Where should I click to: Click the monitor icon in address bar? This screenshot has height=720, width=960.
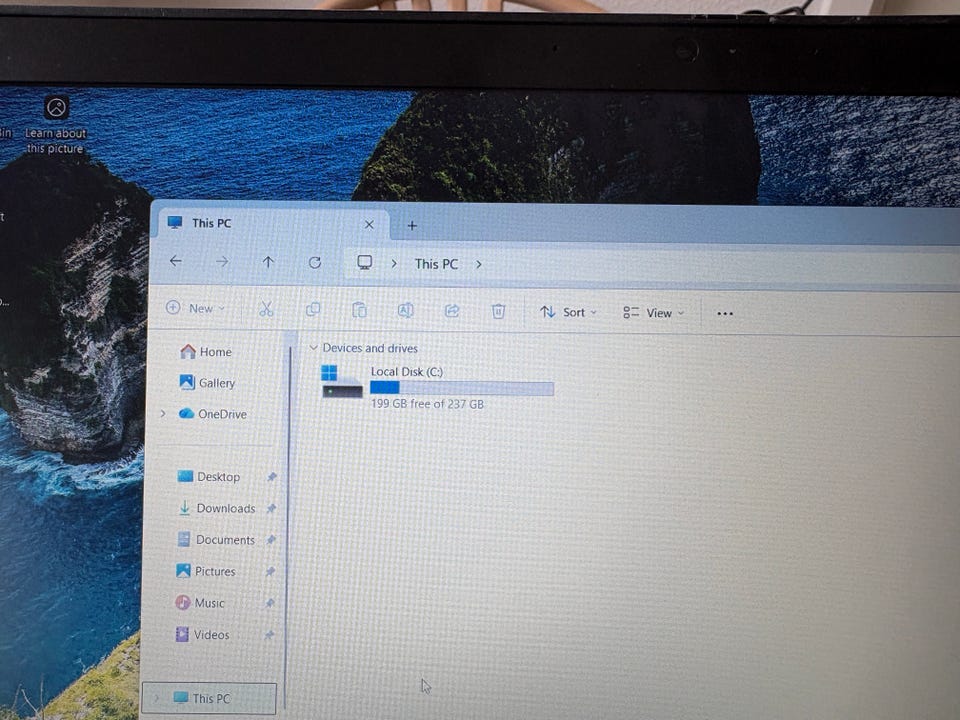tap(364, 263)
